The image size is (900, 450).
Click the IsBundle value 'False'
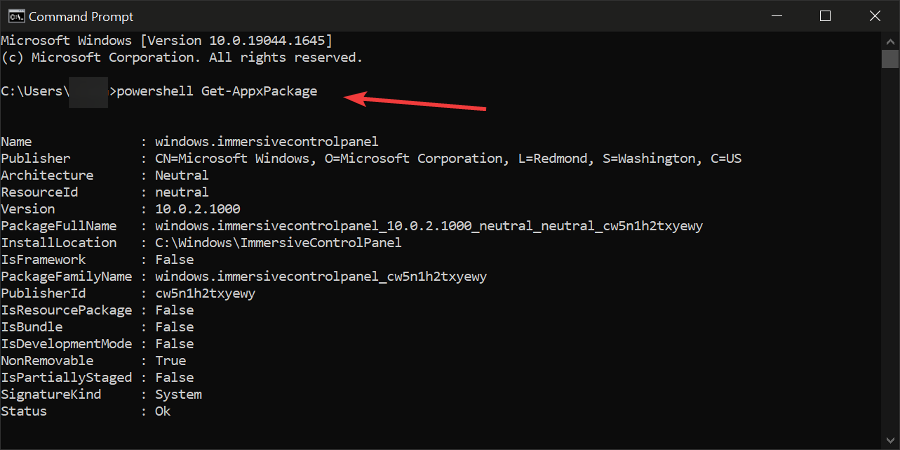pos(174,327)
